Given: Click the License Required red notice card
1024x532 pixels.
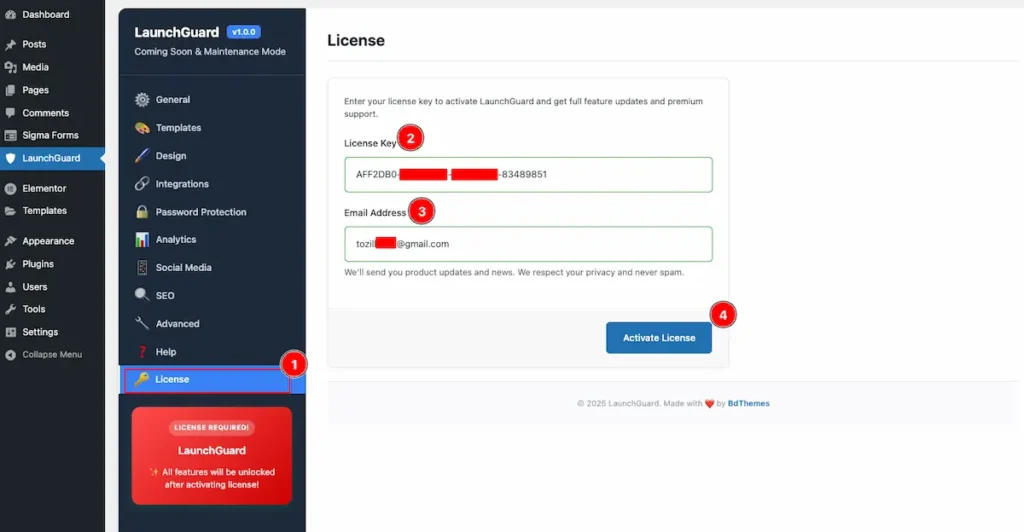Looking at the screenshot, I should pyautogui.click(x=212, y=456).
